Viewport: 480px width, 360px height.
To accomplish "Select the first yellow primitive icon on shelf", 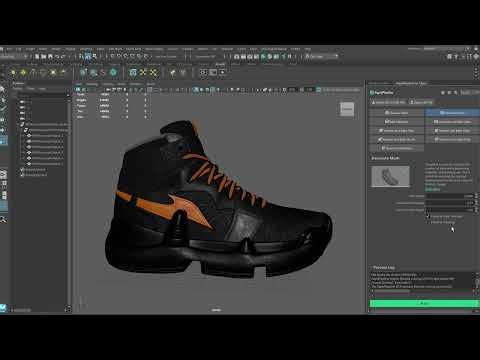I will pyautogui.click(x=13, y=72).
